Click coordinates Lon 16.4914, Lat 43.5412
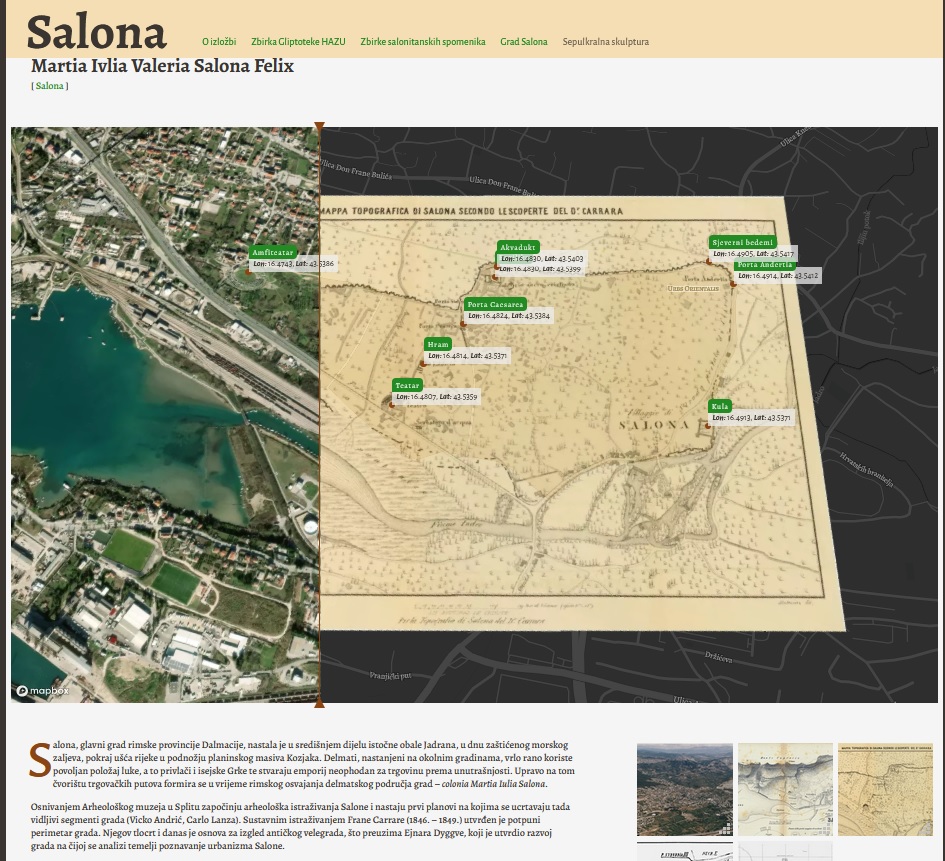Viewport: 945px width, 861px height. click(777, 276)
